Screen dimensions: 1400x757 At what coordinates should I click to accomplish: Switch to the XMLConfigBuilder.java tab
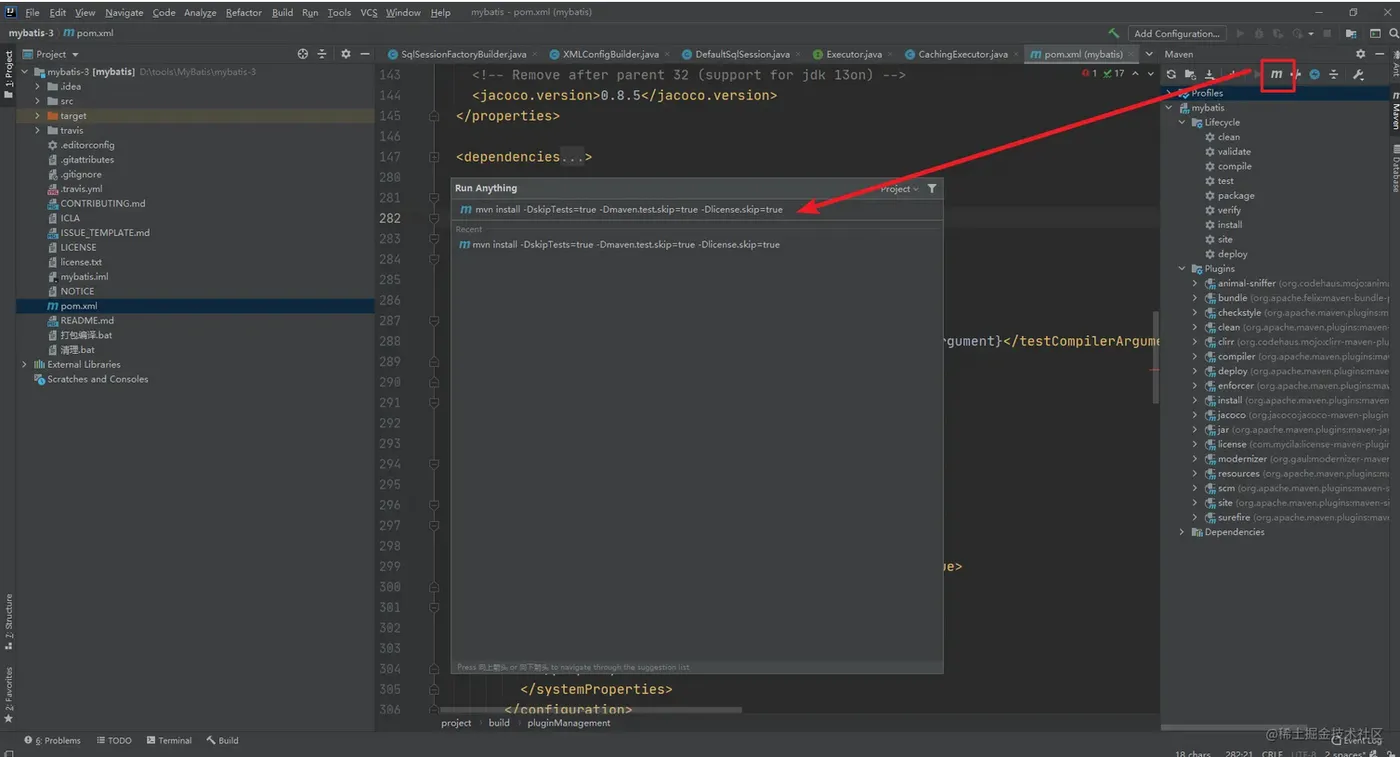(610, 54)
